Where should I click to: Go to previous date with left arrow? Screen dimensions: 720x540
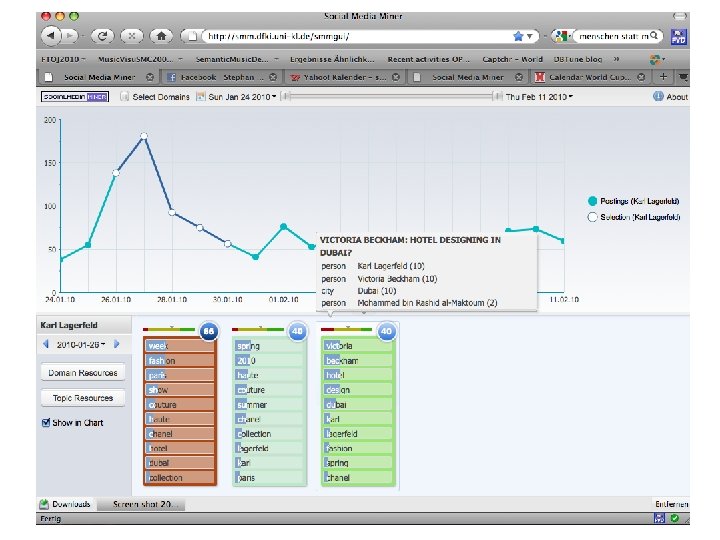pyautogui.click(x=45, y=343)
